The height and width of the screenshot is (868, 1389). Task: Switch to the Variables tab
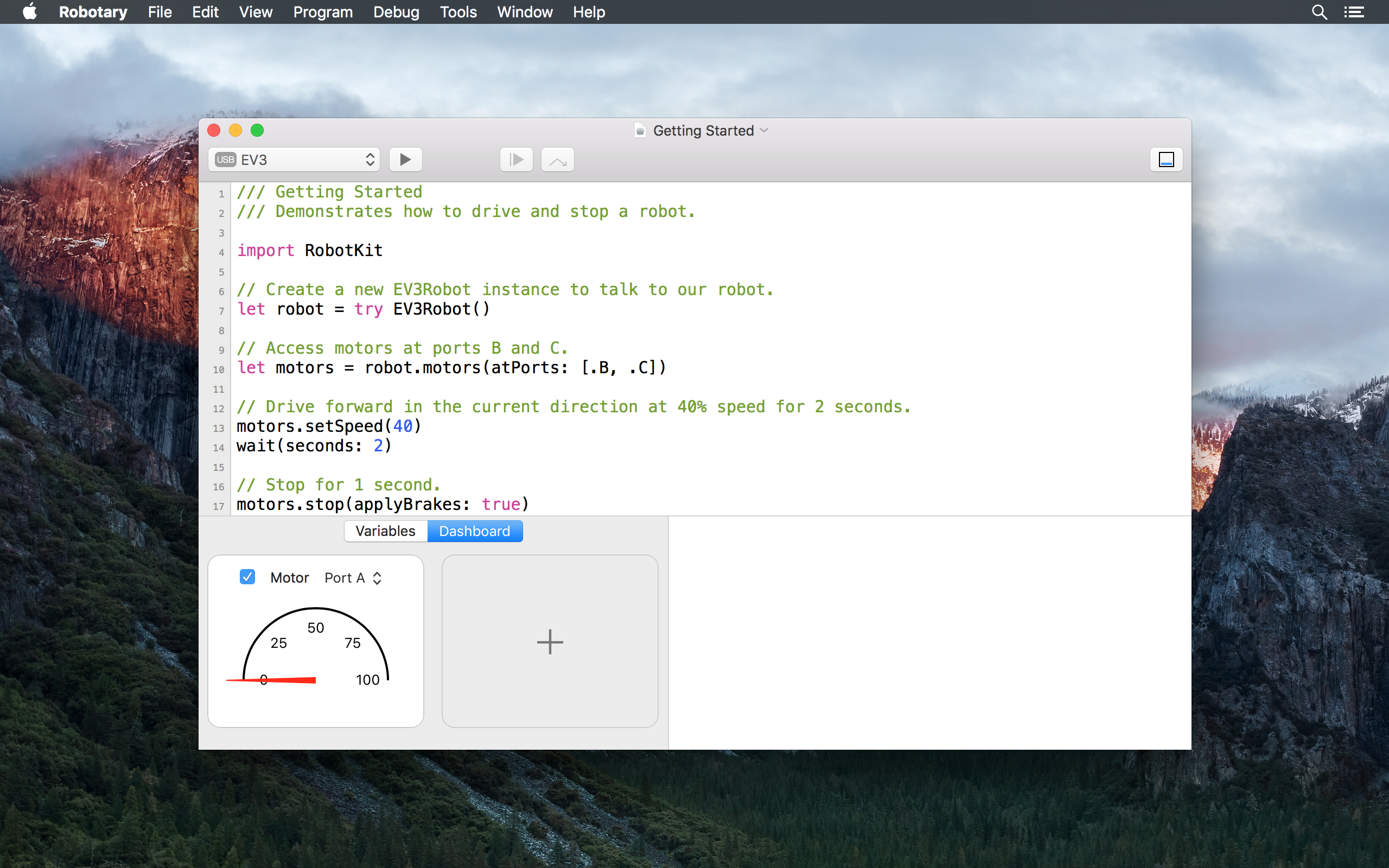tap(385, 531)
